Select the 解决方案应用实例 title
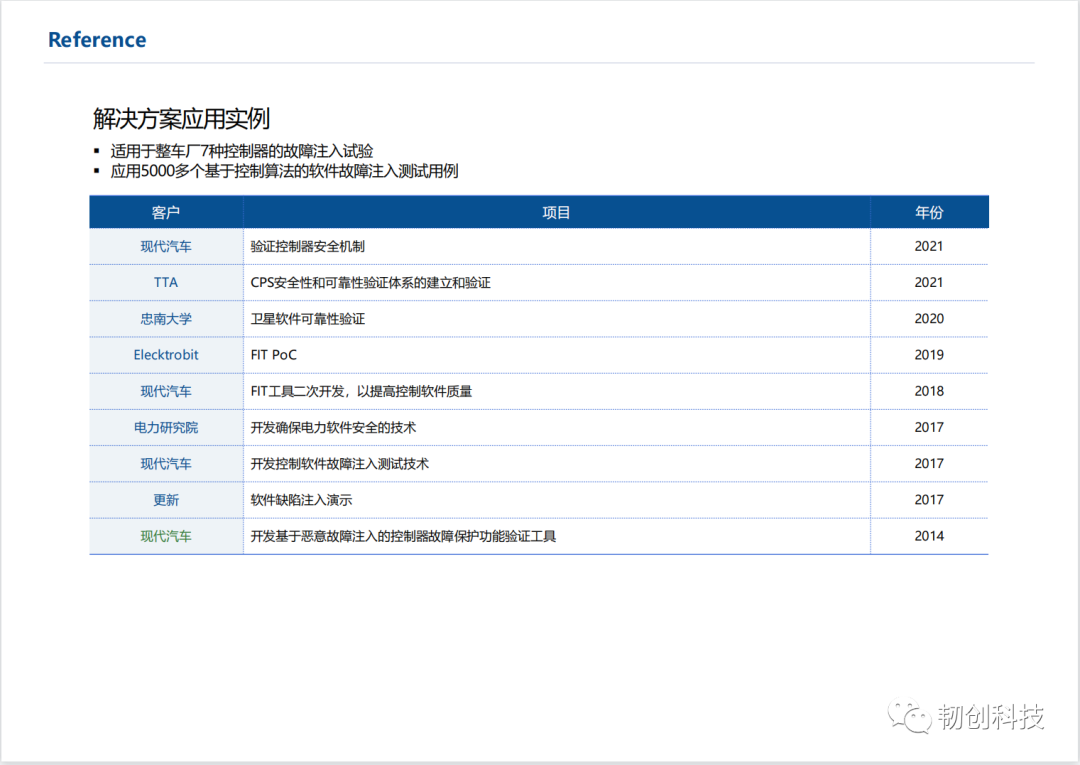Image resolution: width=1080 pixels, height=765 pixels. [x=180, y=118]
